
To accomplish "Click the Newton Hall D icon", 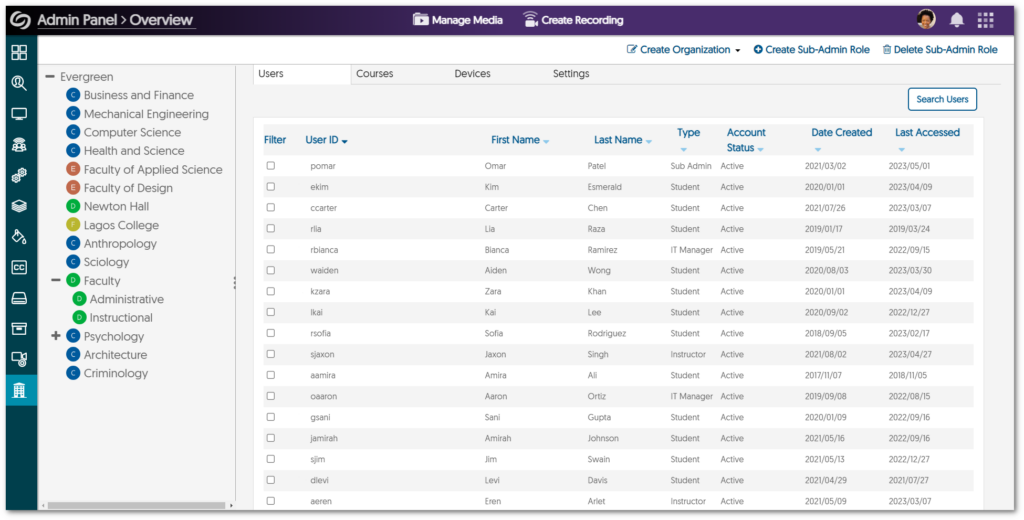I will pyautogui.click(x=73, y=206).
